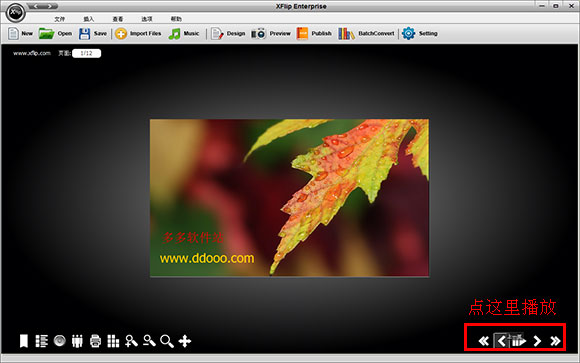Open Setting via blue gear icon
Viewport: 580px width, 363px height.
pyautogui.click(x=408, y=34)
